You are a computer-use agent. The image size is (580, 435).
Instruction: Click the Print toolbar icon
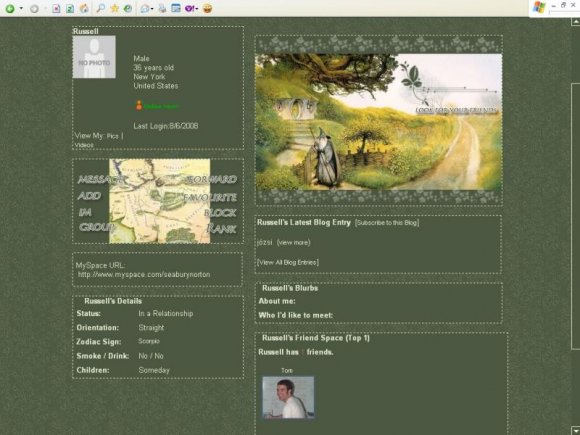[162, 9]
